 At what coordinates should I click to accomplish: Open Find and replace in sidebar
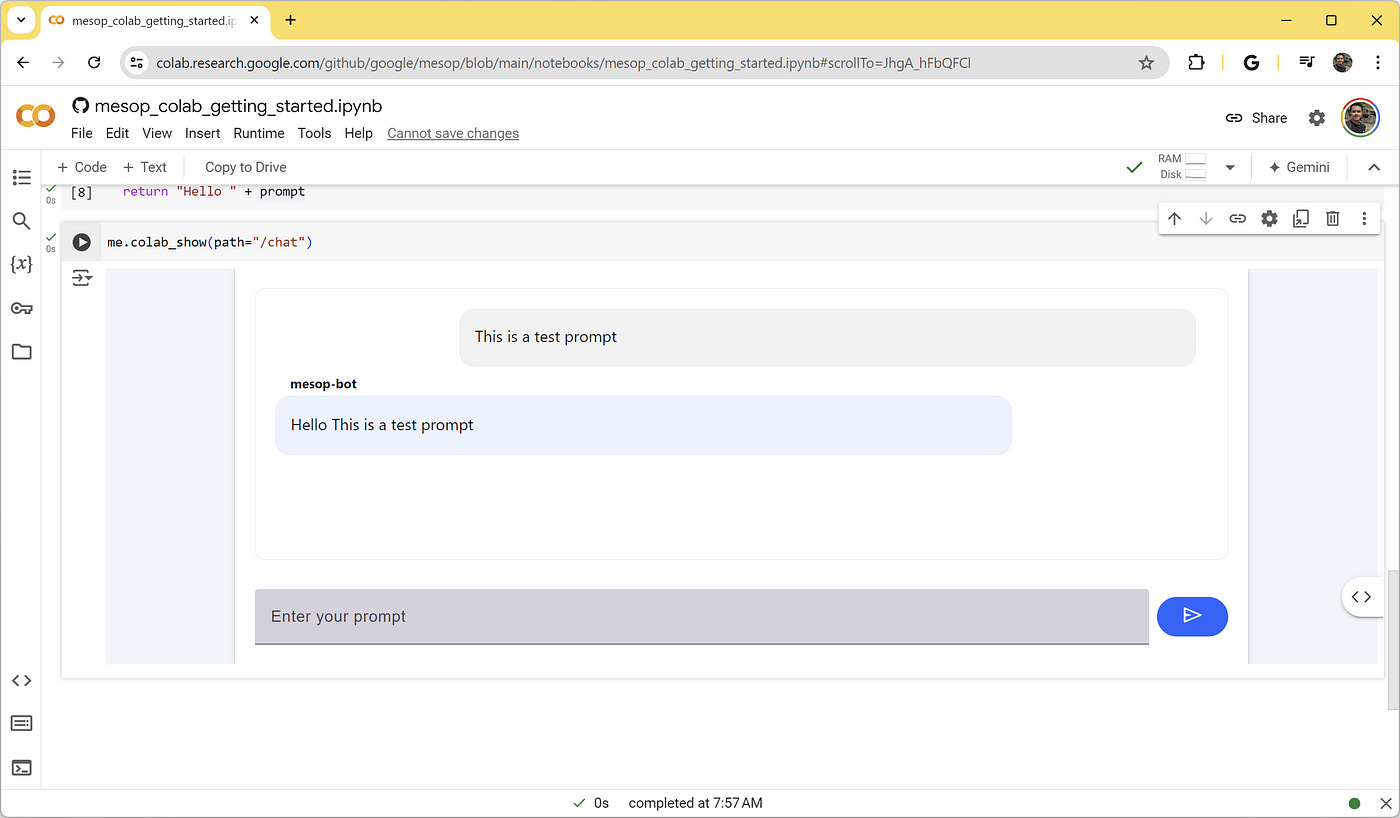tap(21, 221)
